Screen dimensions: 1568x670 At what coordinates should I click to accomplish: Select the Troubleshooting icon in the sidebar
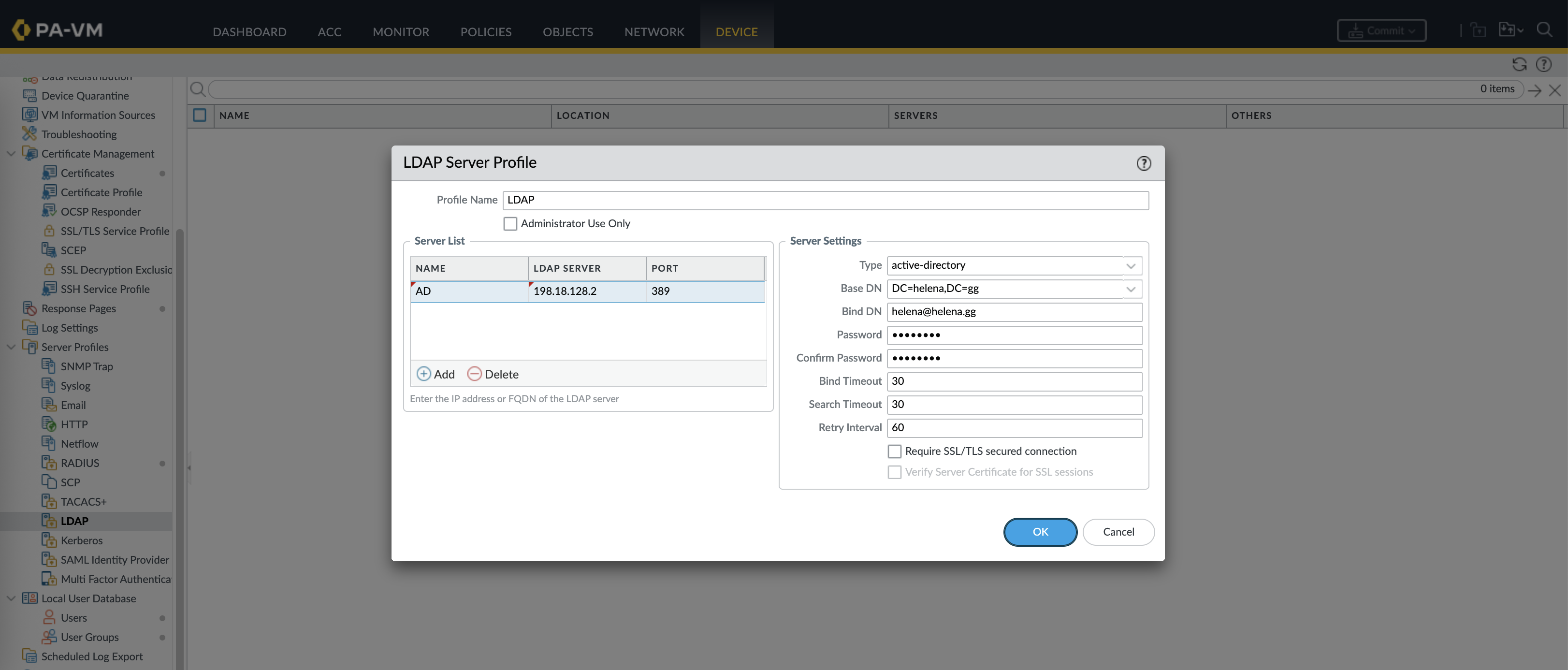29,134
